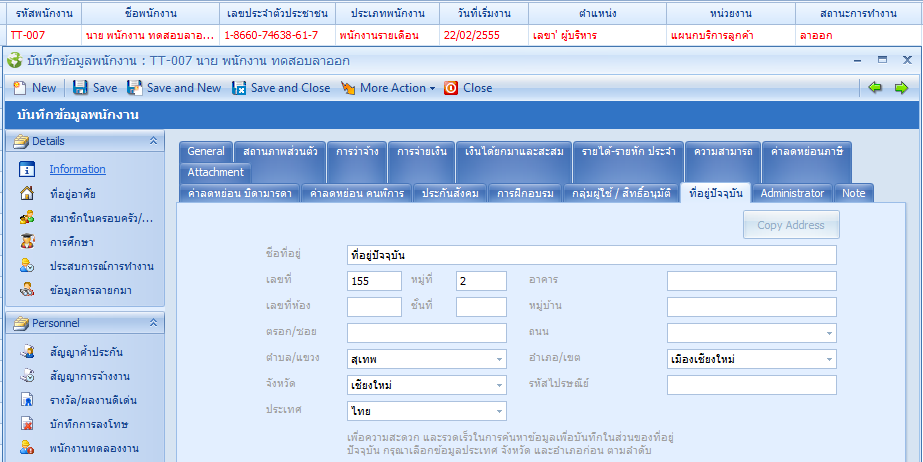Click the ลาออก status cell
Viewport: 923px width, 462px height.
[x=859, y=35]
